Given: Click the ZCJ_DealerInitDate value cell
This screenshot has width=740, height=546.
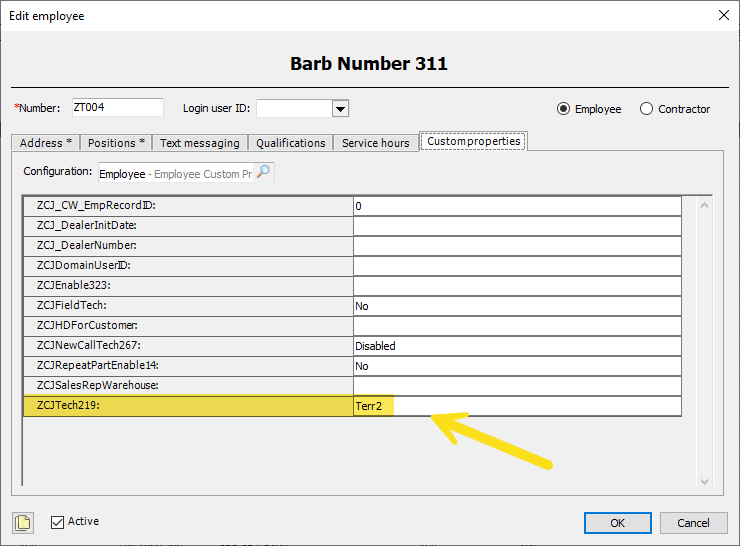Looking at the screenshot, I should tap(517, 226).
